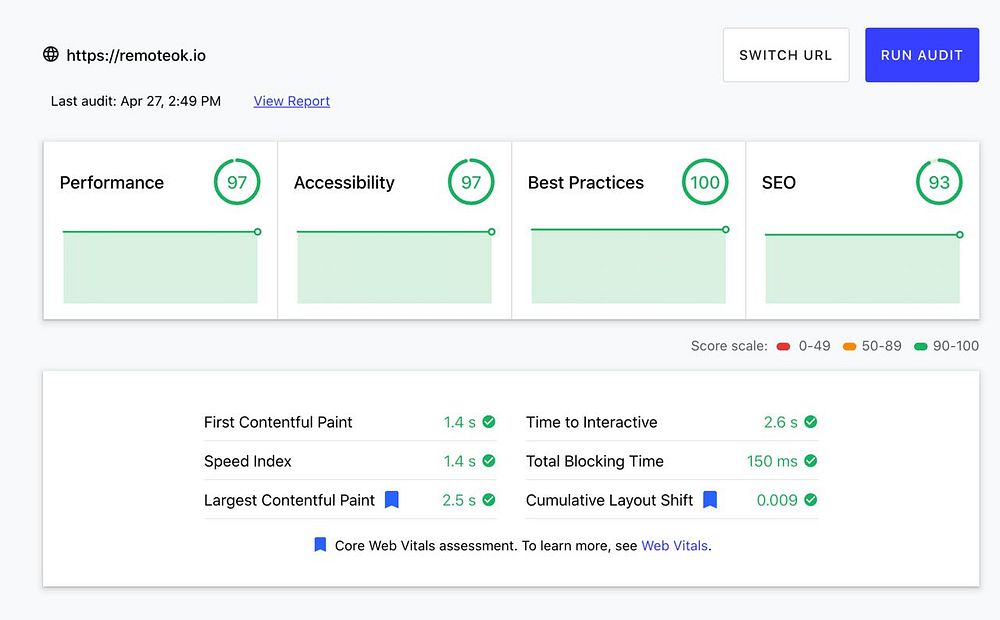1000x620 pixels.
Task: Click the SEO score circle 93
Action: [x=939, y=182]
